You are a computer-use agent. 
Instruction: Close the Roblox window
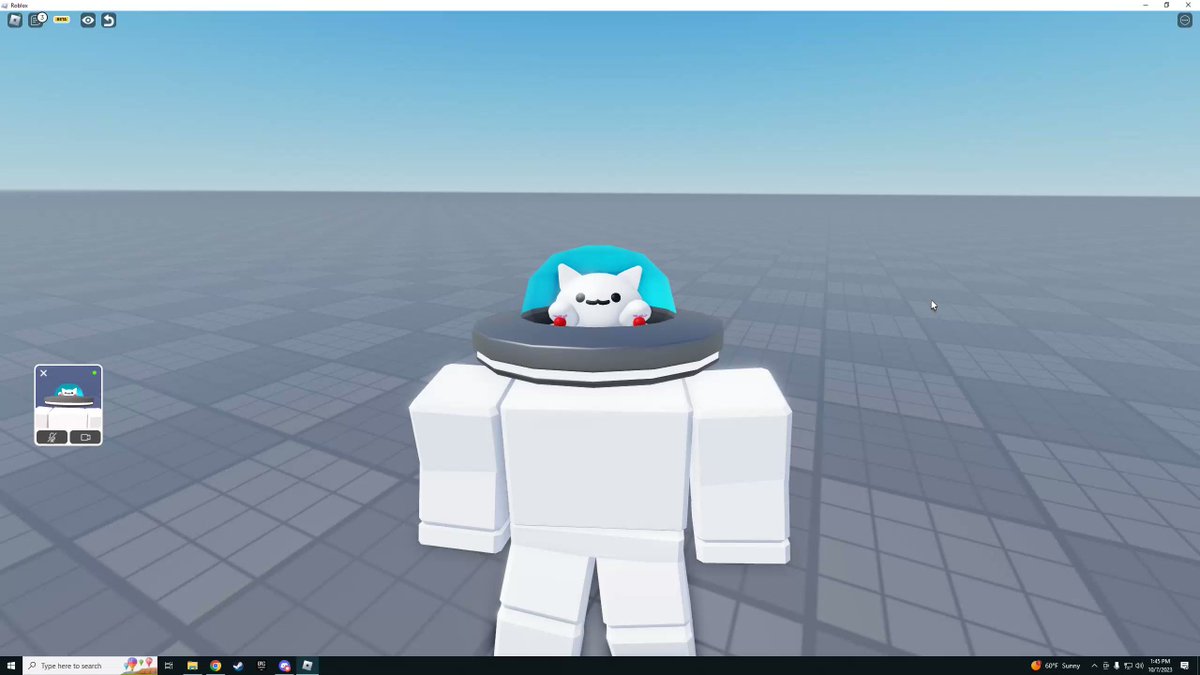pos(1188,5)
